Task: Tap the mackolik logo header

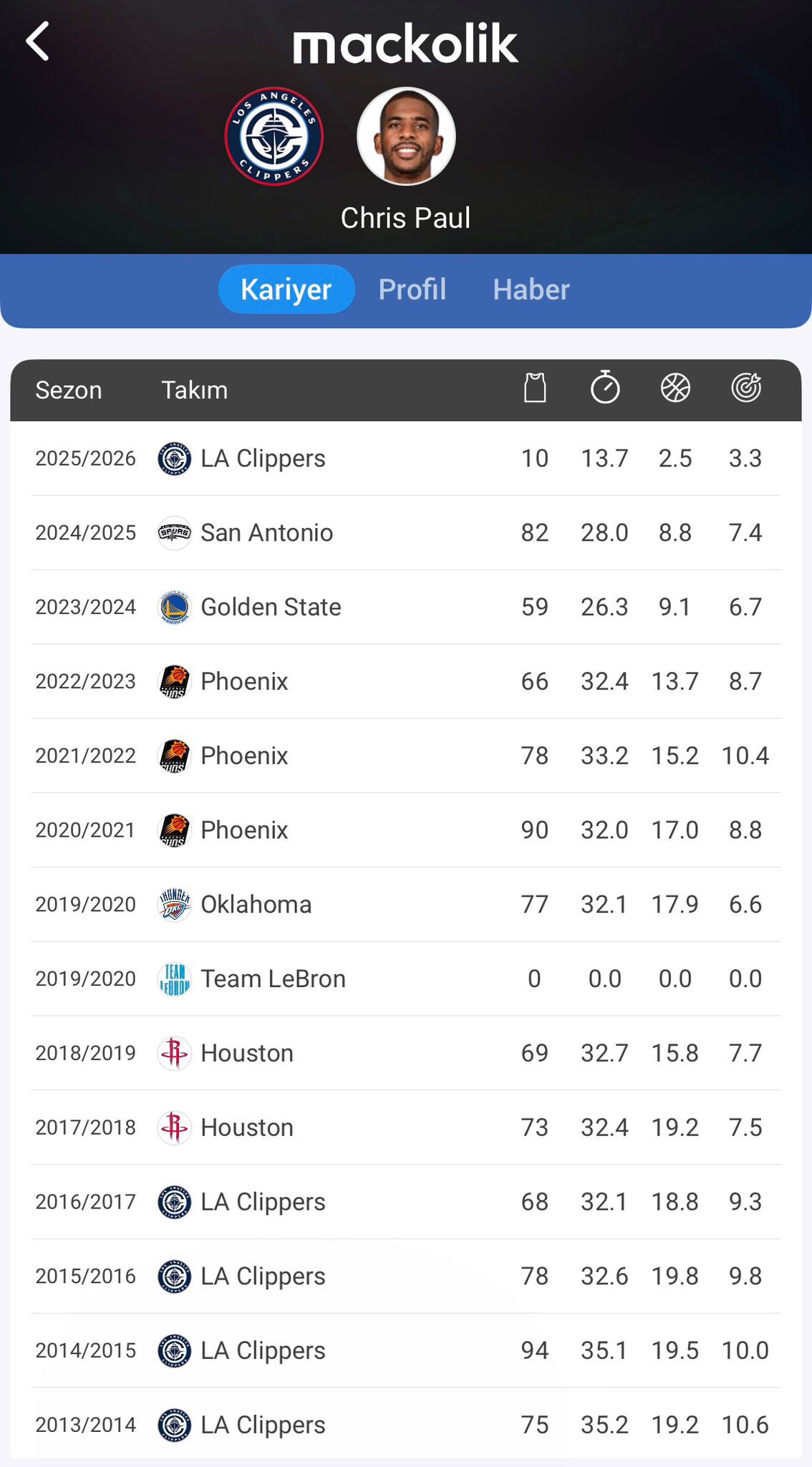Action: (405, 44)
